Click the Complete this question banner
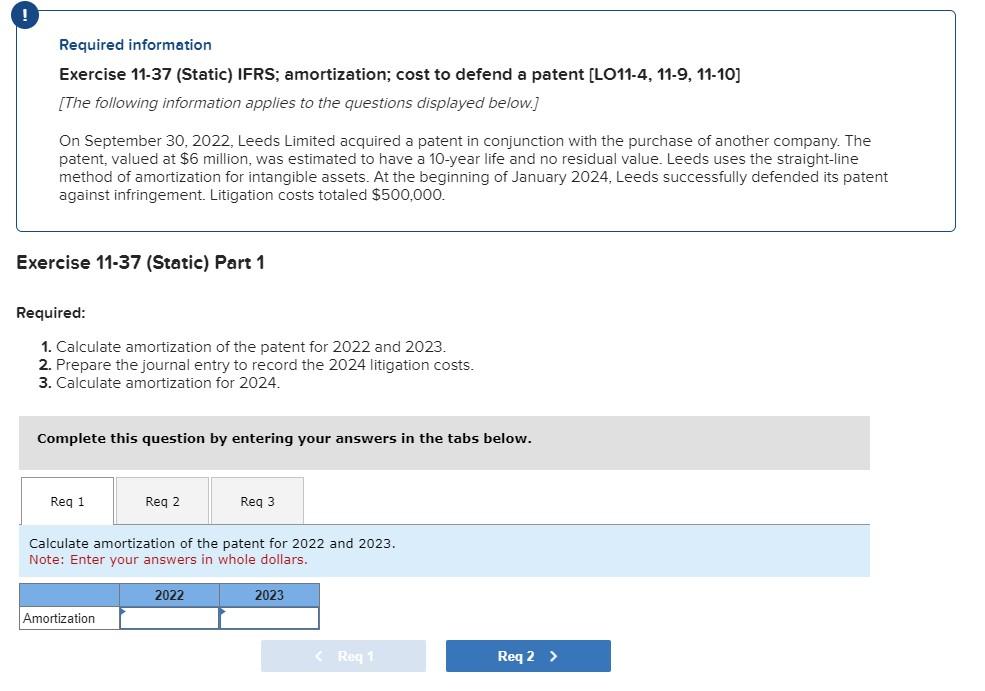The height and width of the screenshot is (691, 985). coord(283,438)
